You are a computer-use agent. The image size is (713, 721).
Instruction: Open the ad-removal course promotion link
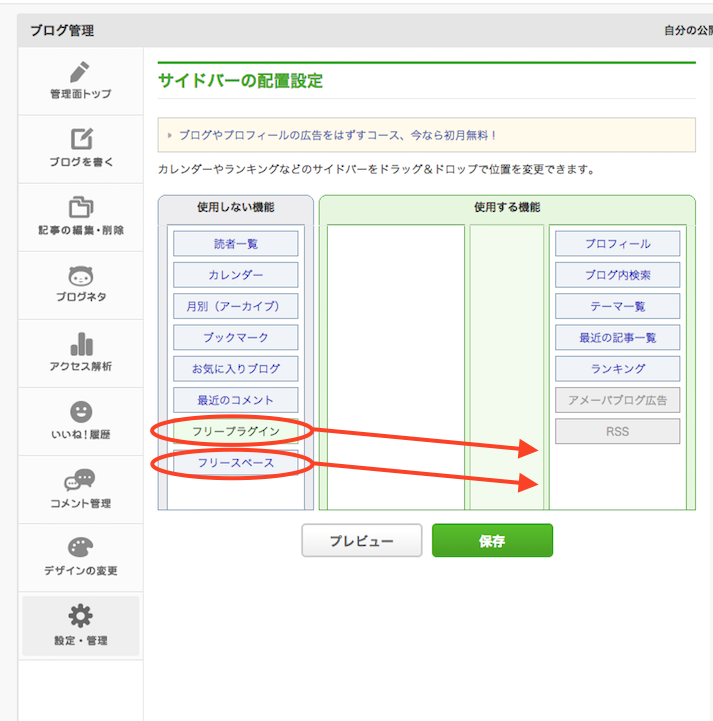coord(338,135)
